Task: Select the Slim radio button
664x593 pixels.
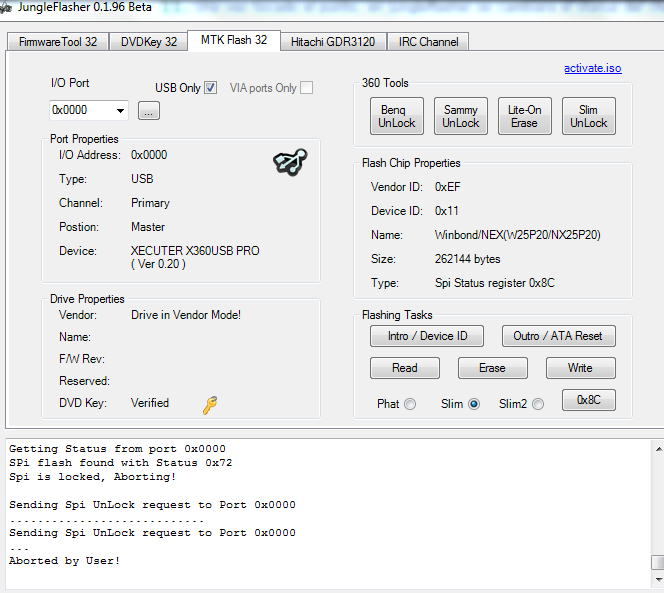Action: pyautogui.click(x=474, y=404)
